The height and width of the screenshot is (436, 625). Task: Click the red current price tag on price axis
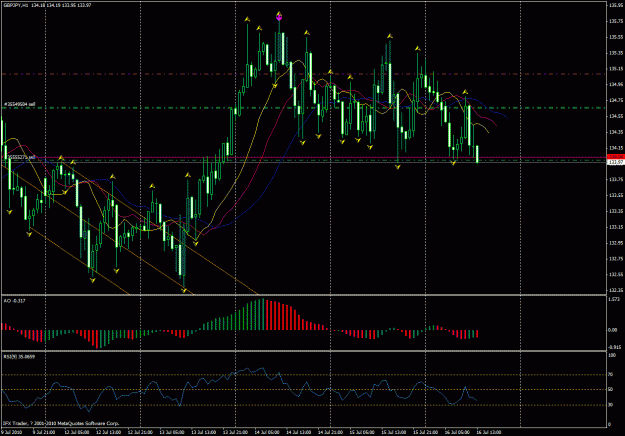tap(615, 157)
